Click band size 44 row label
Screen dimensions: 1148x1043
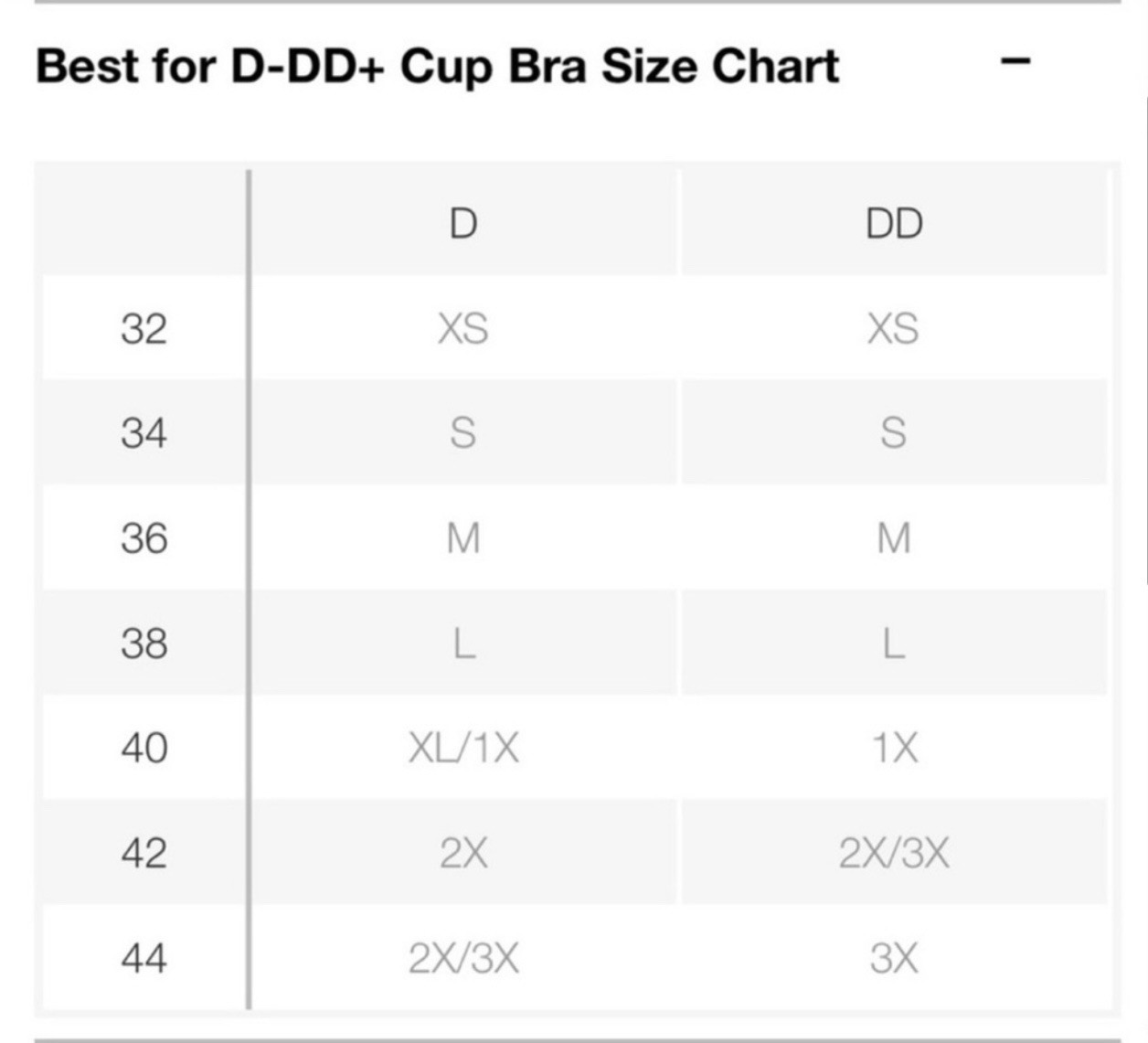point(143,958)
